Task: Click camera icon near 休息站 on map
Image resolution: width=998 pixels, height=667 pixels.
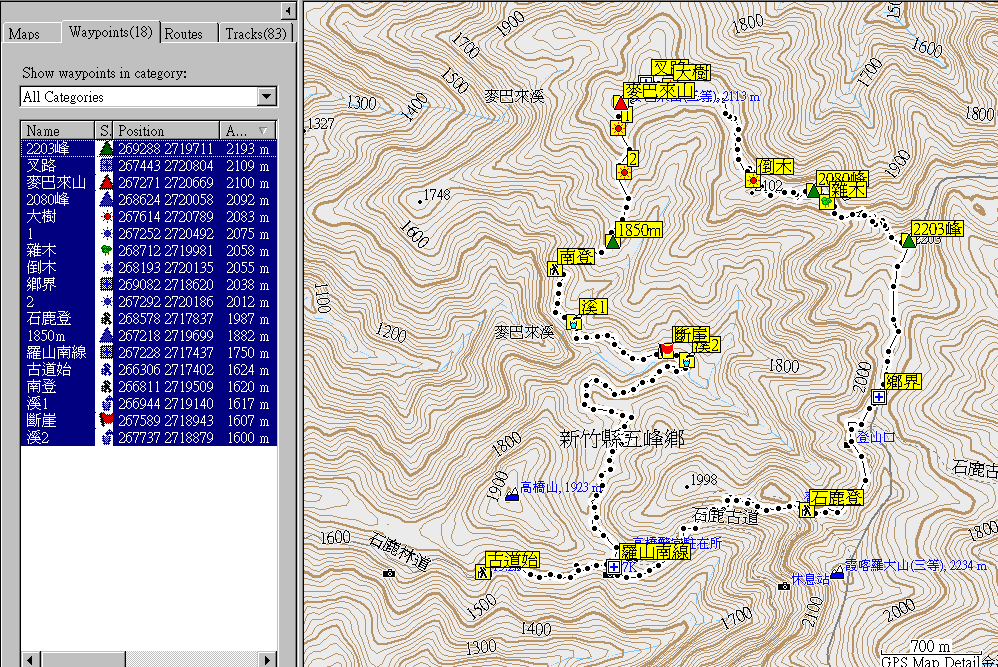Action: (x=784, y=586)
